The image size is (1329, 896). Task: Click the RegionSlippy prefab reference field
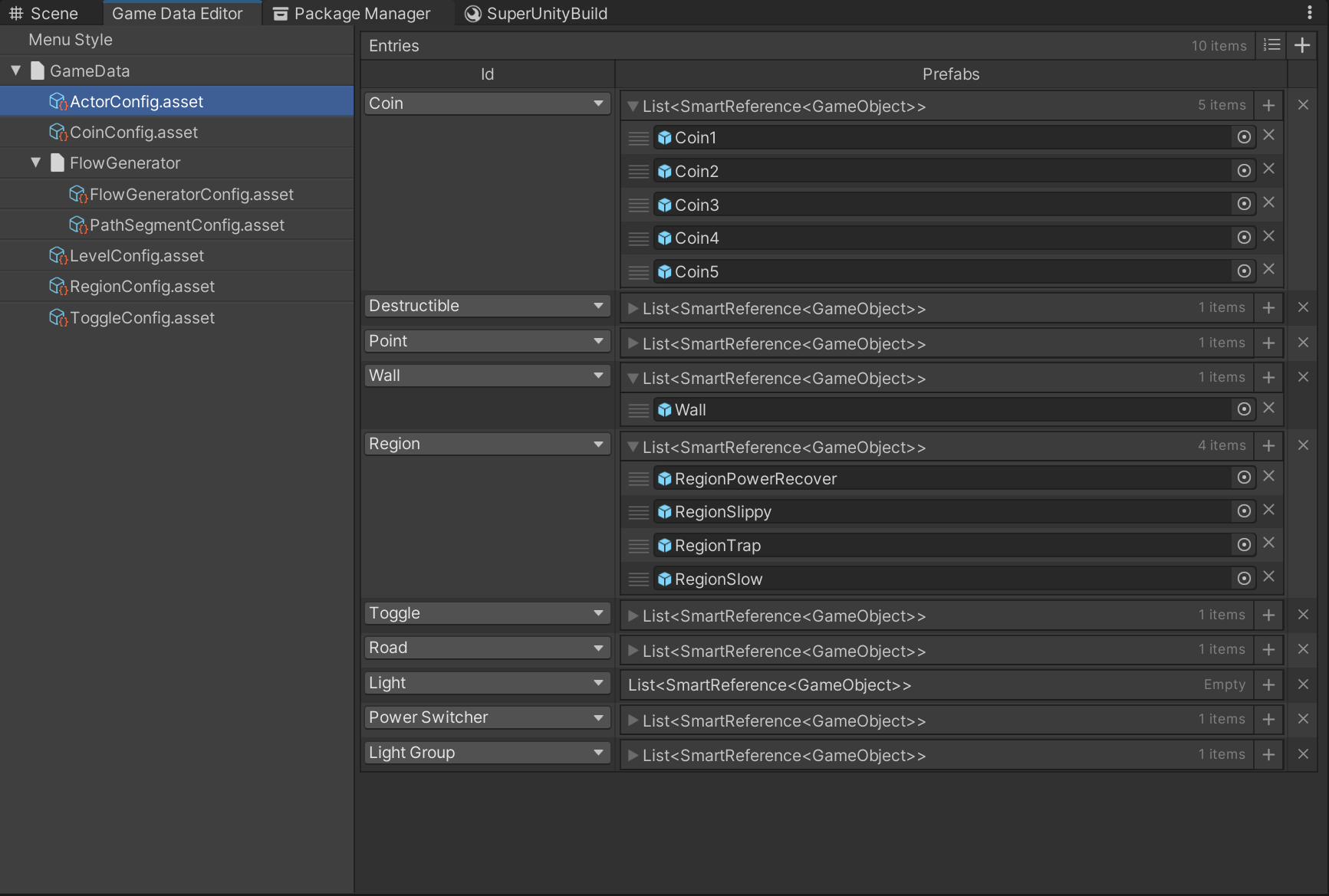[x=943, y=512]
